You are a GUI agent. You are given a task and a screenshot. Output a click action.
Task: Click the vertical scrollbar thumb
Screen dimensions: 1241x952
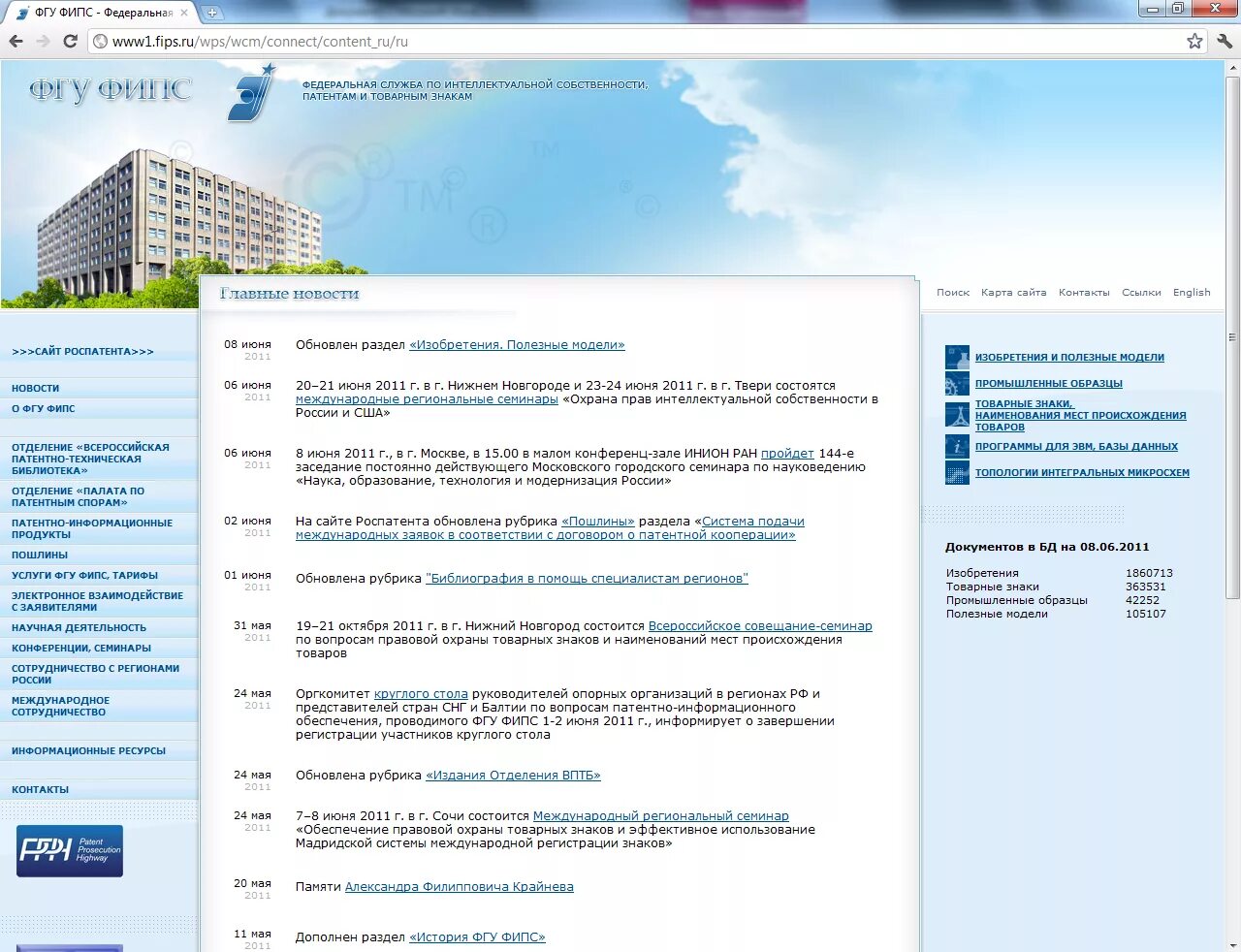coord(1232,339)
